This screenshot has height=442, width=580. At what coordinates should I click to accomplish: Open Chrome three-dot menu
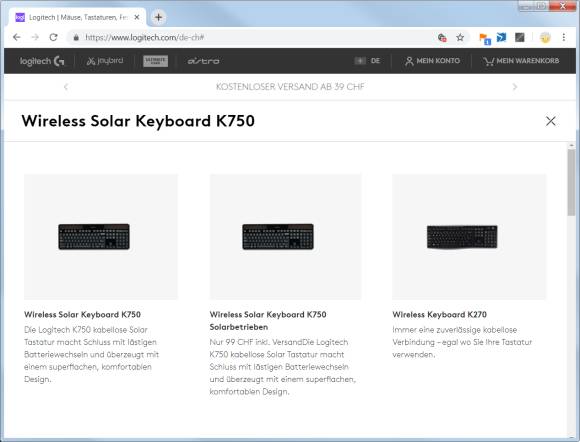(x=564, y=37)
